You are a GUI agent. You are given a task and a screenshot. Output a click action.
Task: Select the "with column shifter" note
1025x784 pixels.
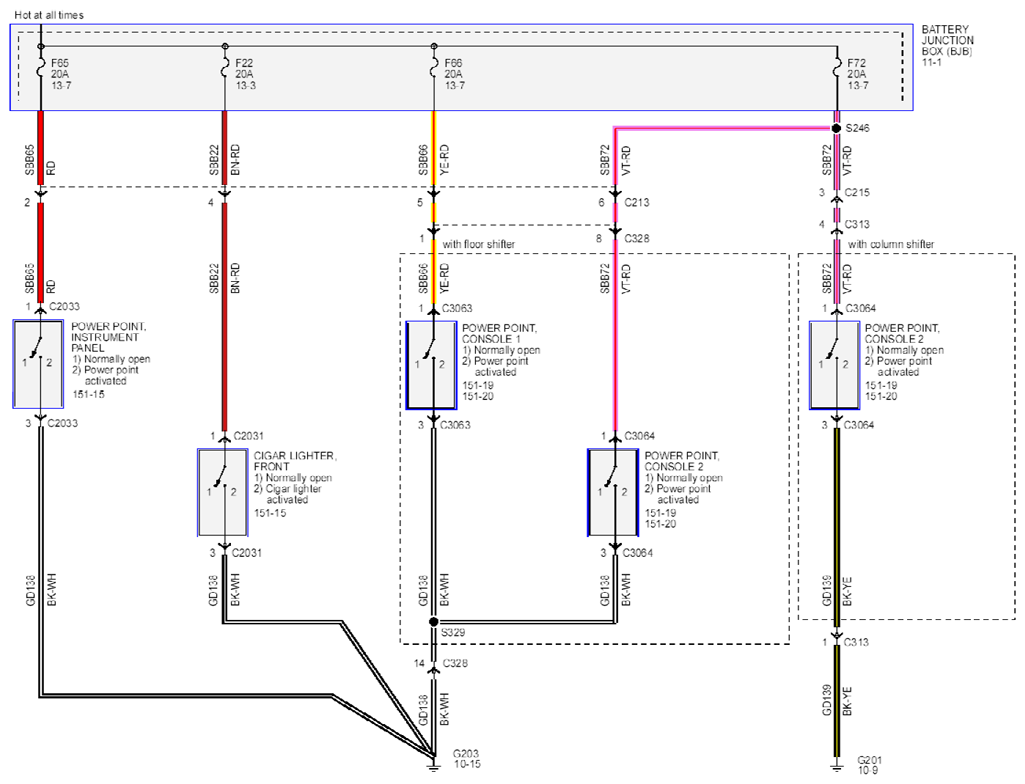(891, 244)
